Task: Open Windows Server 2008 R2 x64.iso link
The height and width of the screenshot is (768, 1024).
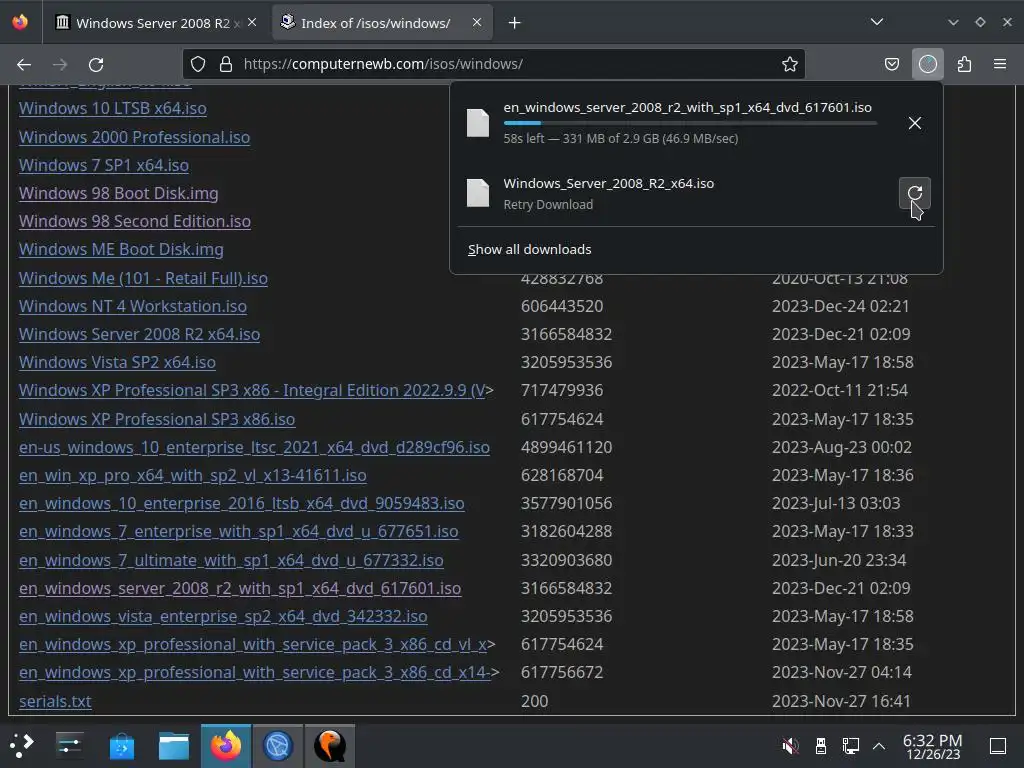Action: [139, 334]
